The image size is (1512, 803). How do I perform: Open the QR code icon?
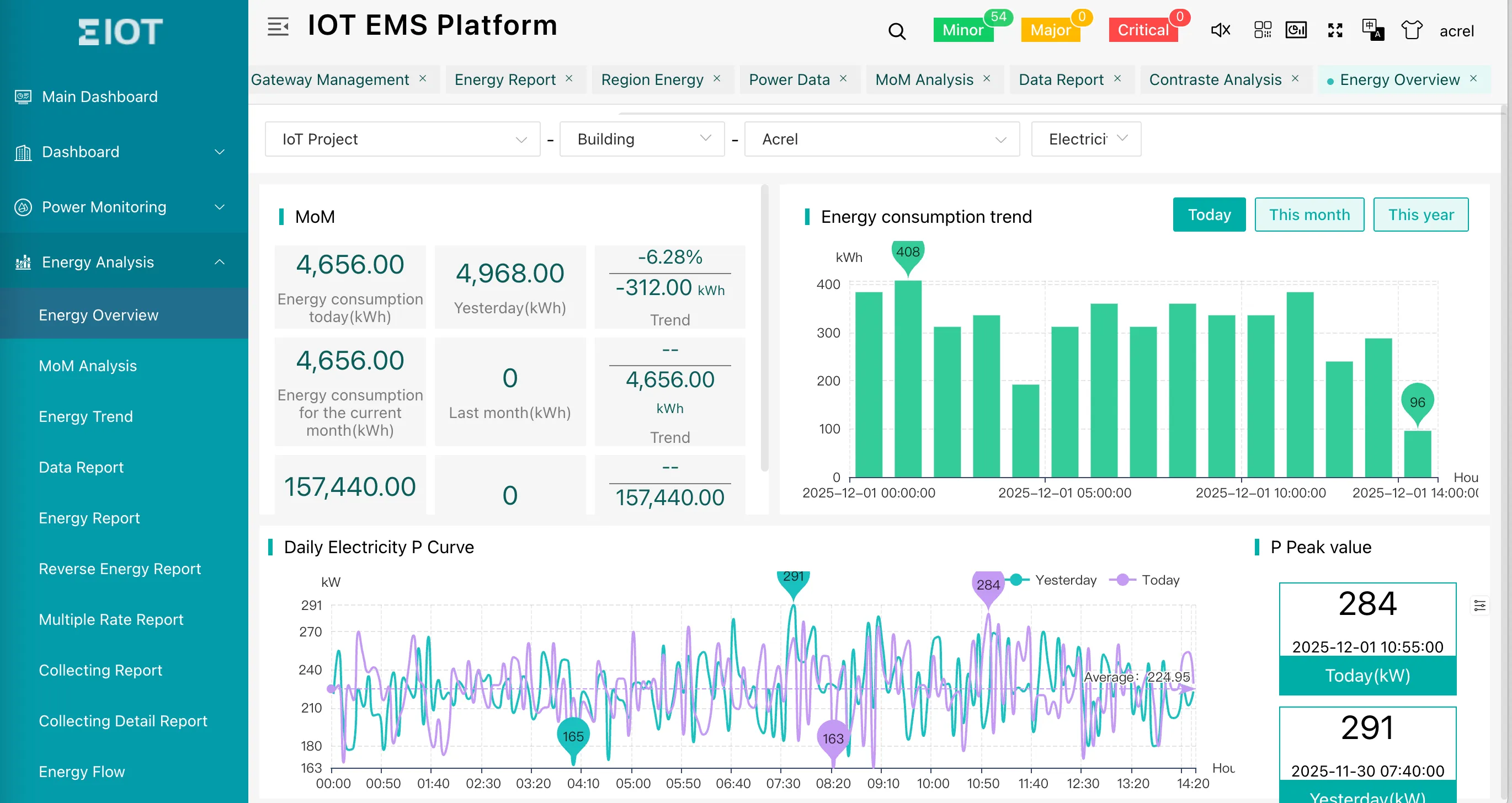(x=1262, y=30)
